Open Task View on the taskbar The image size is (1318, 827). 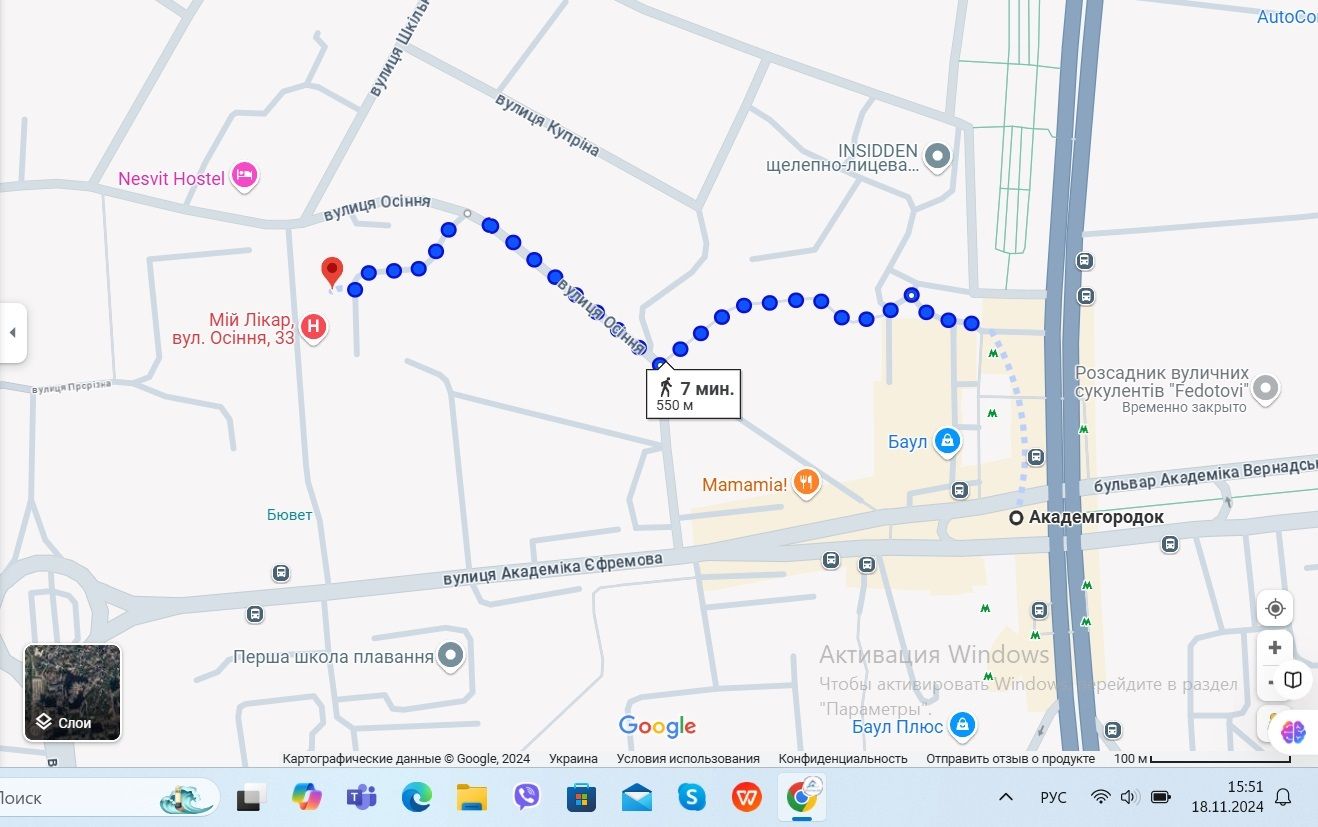point(249,798)
